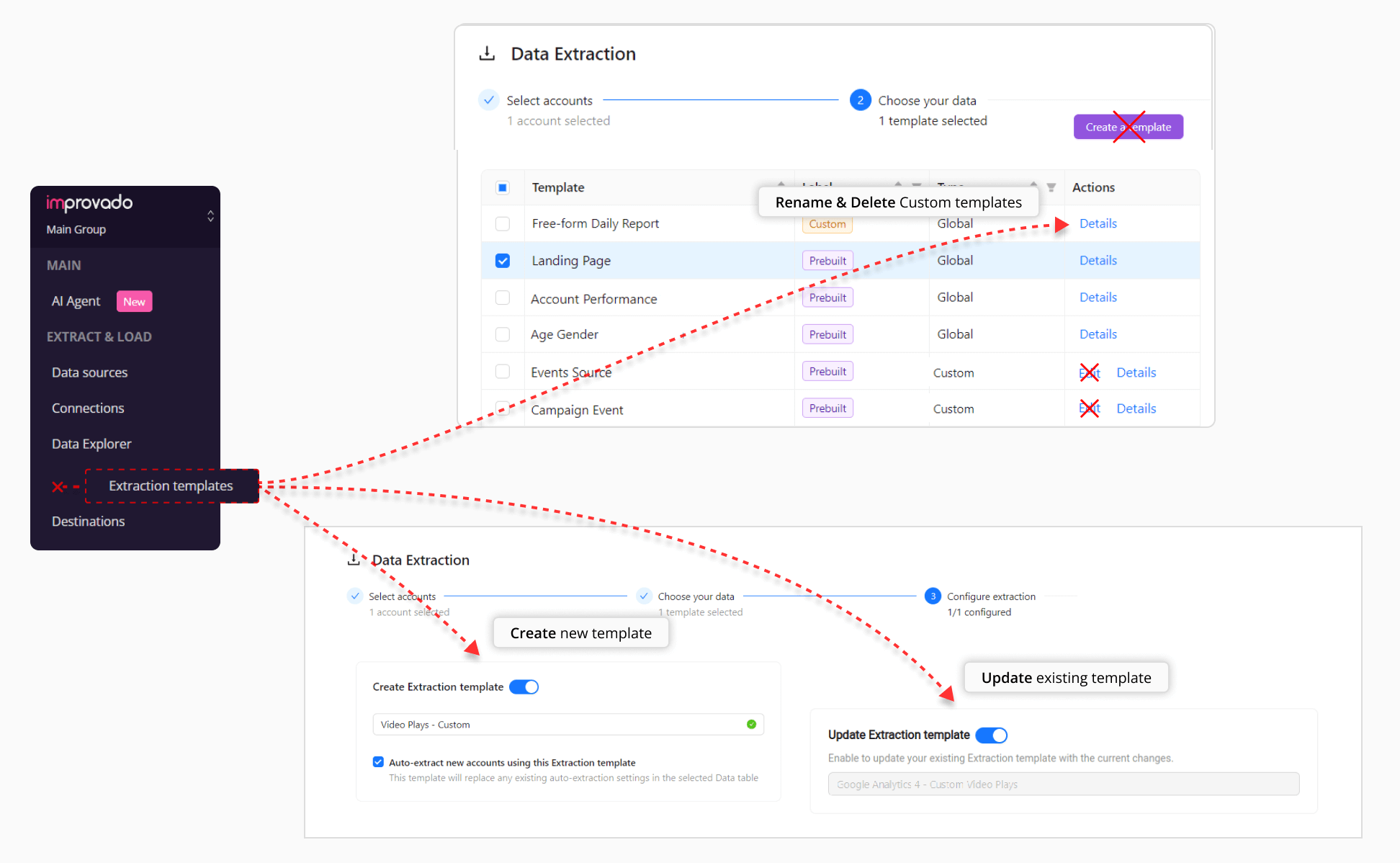Open Details for Free-form Daily Report
Viewport: 1400px width, 863px height.
click(x=1098, y=223)
